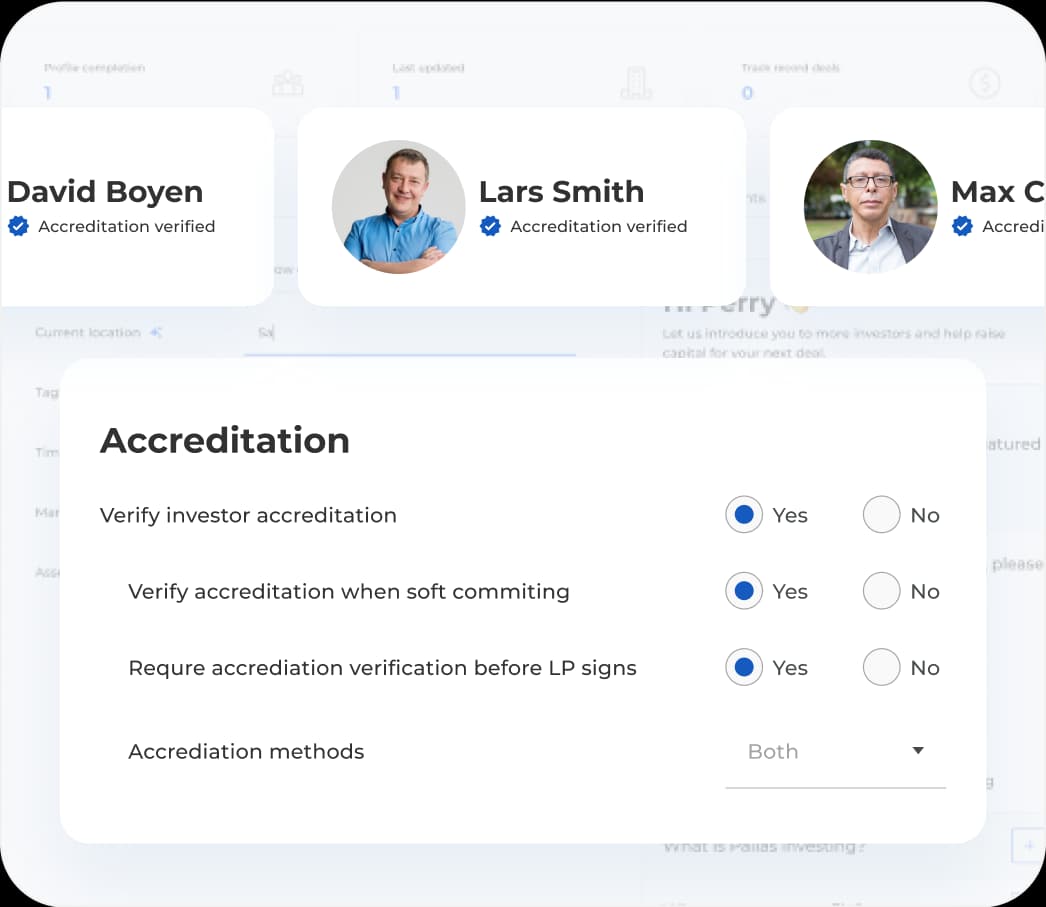Select No for Verify investor accreditation
The width and height of the screenshot is (1046, 907).
(x=881, y=515)
